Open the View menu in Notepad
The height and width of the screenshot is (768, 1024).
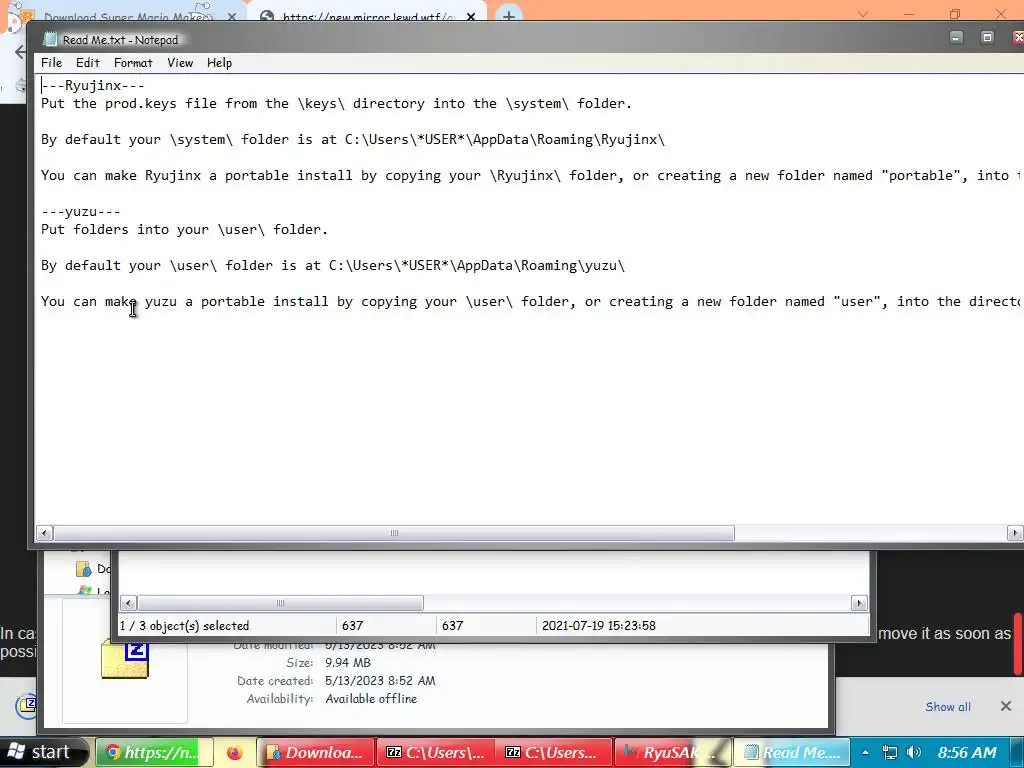180,63
